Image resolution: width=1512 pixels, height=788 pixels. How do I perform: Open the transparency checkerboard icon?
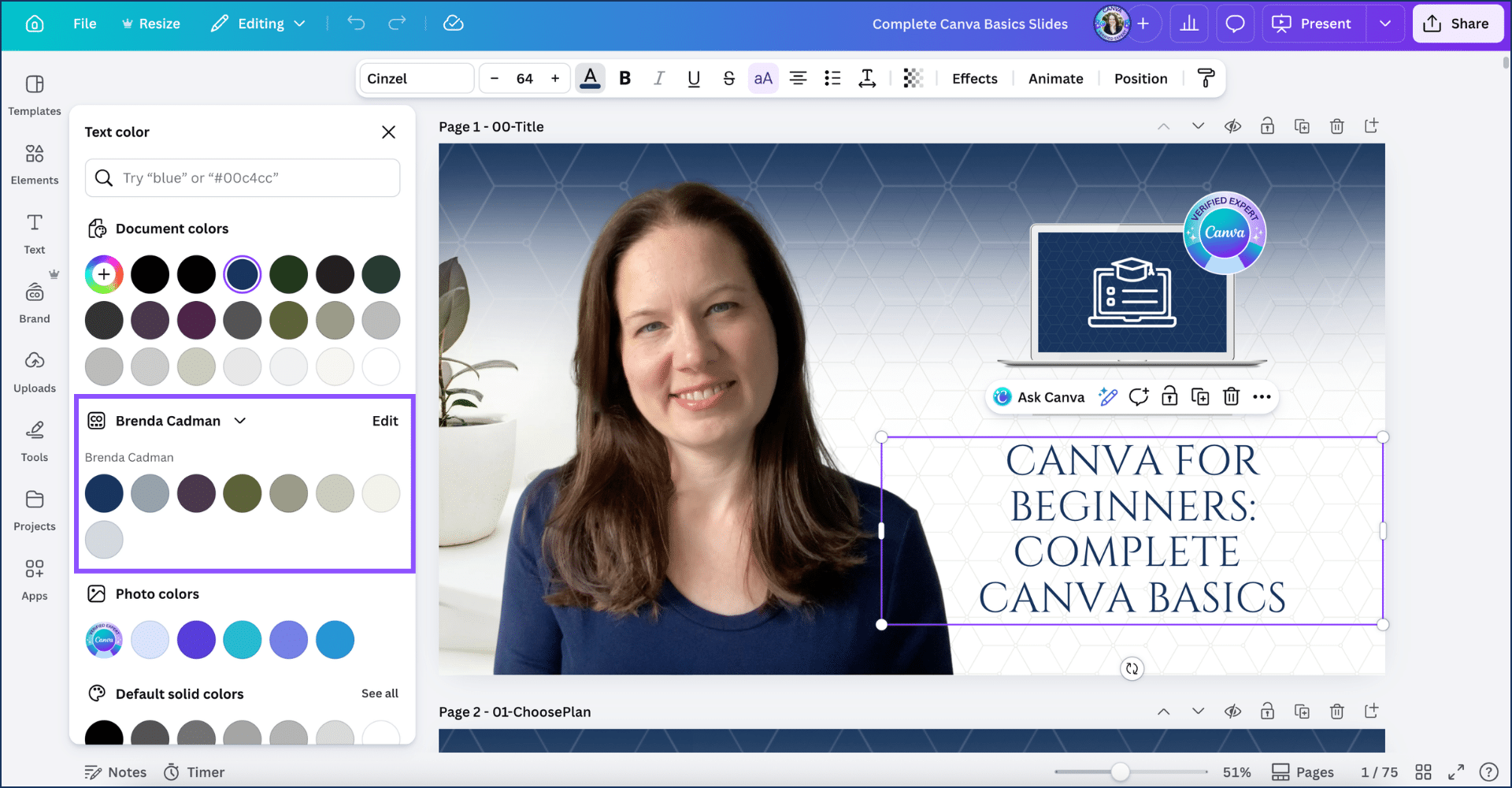(x=913, y=78)
